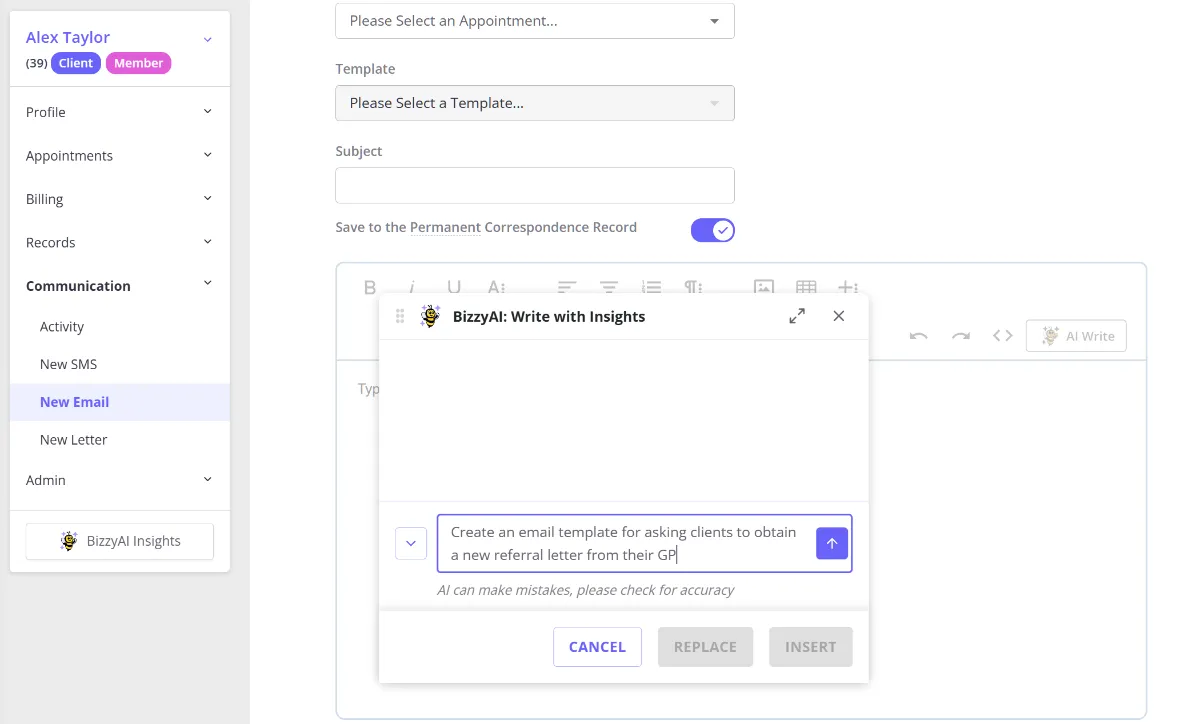Viewport: 1180px width, 724px height.
Task: Click the insert image icon
Action: tap(764, 287)
